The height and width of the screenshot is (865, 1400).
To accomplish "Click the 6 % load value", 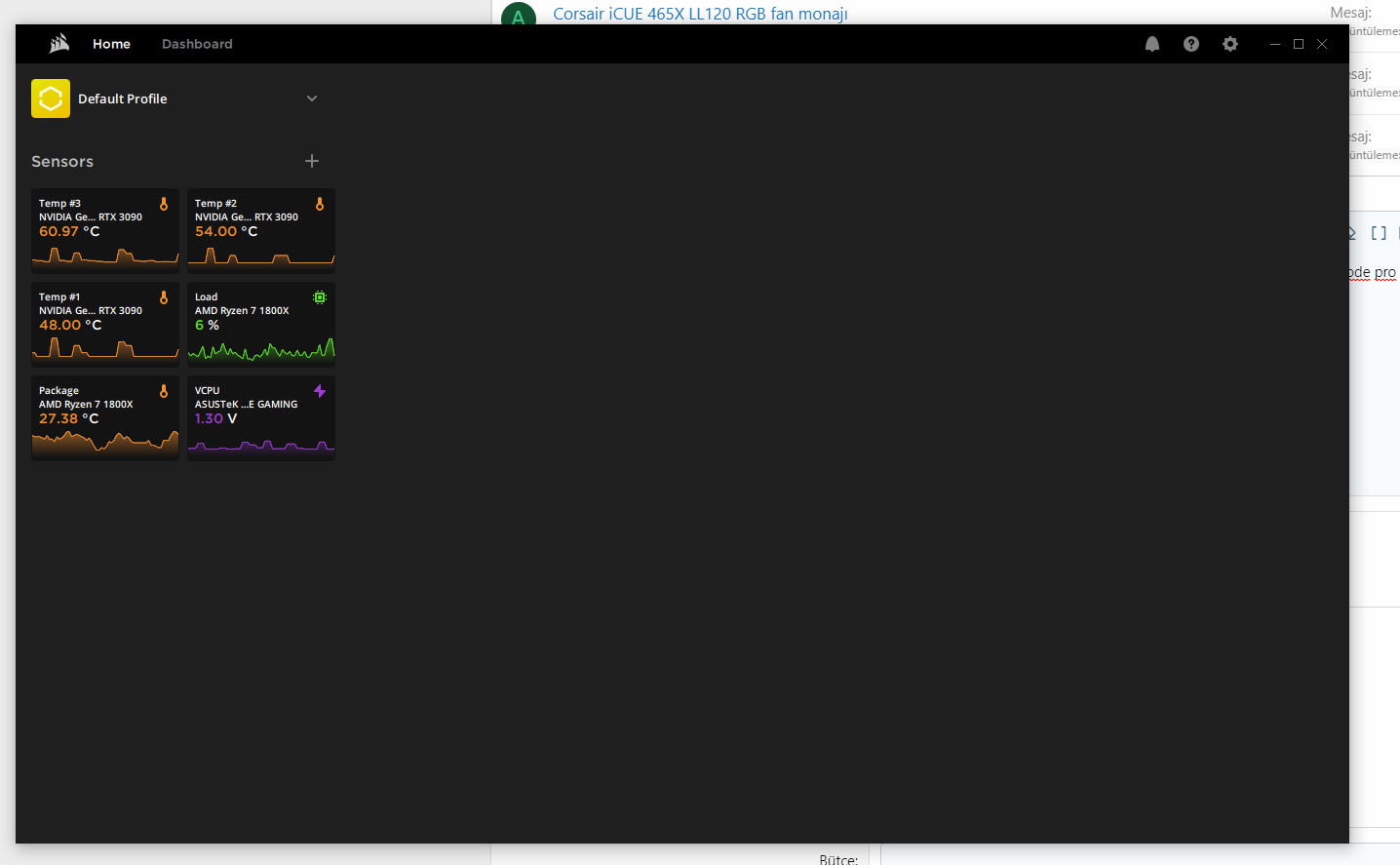I will tap(207, 325).
